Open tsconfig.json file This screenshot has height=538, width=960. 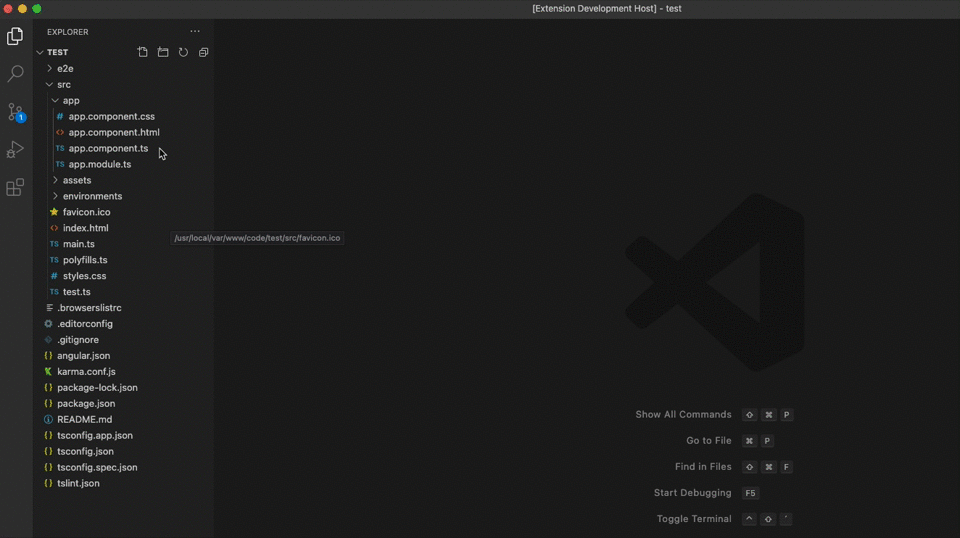pos(85,451)
